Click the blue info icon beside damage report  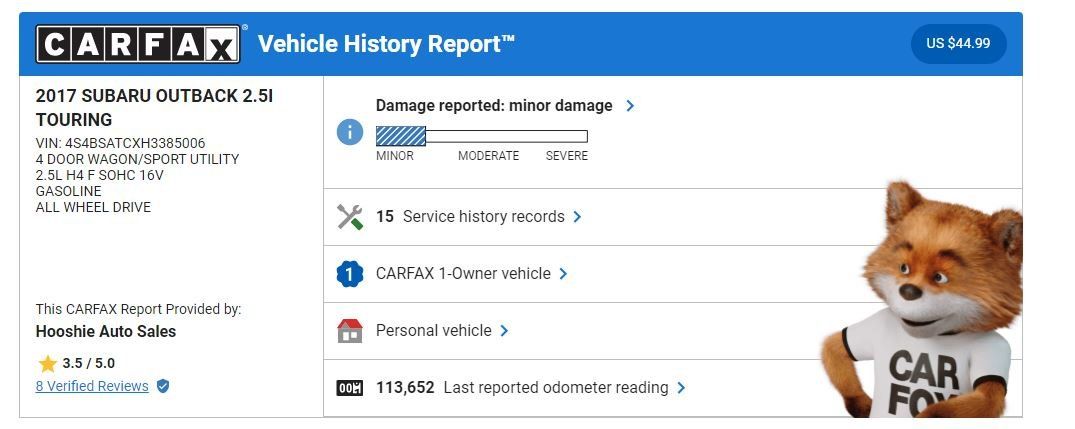pyautogui.click(x=350, y=132)
